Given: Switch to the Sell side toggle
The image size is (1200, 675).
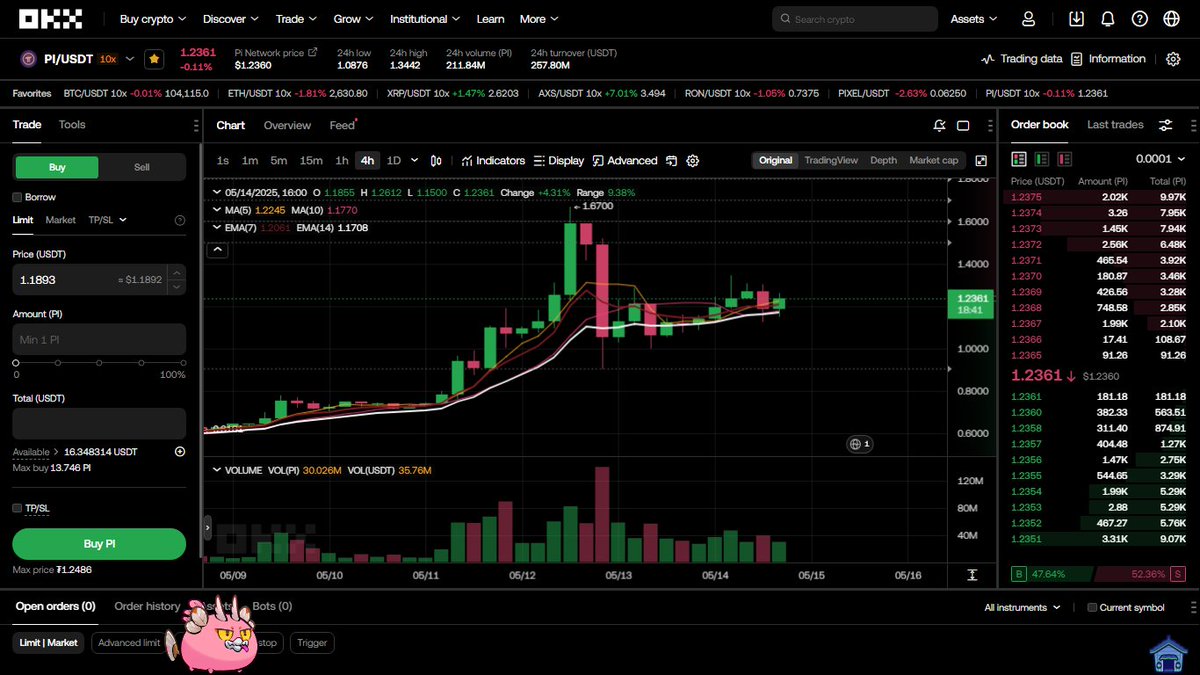Looking at the screenshot, I should 142,167.
